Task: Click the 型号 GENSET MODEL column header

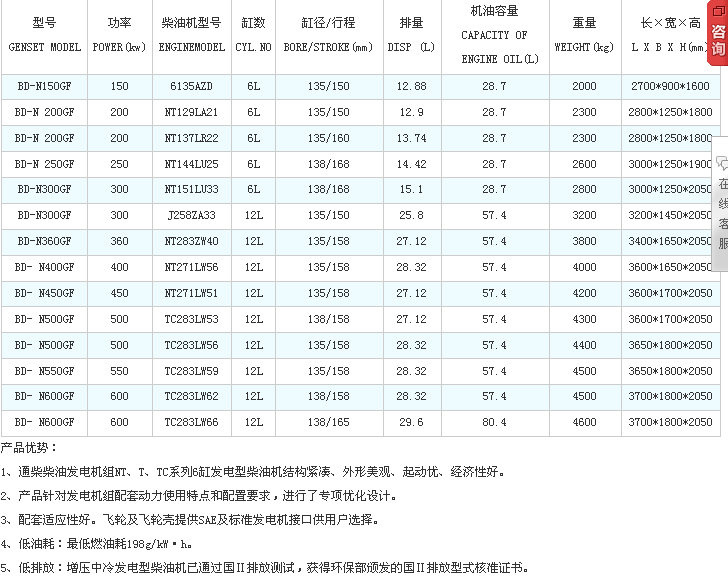Action: pos(44,34)
